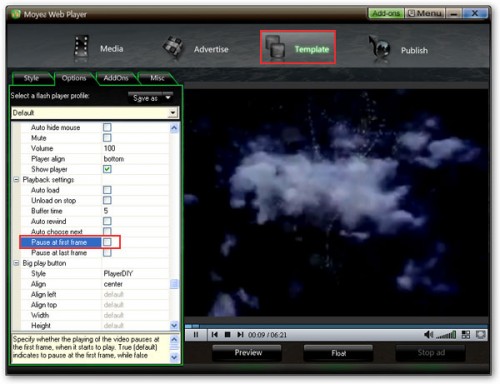Select the Width property row
Image resolution: width=500 pixels, height=384 pixels.
95,315
